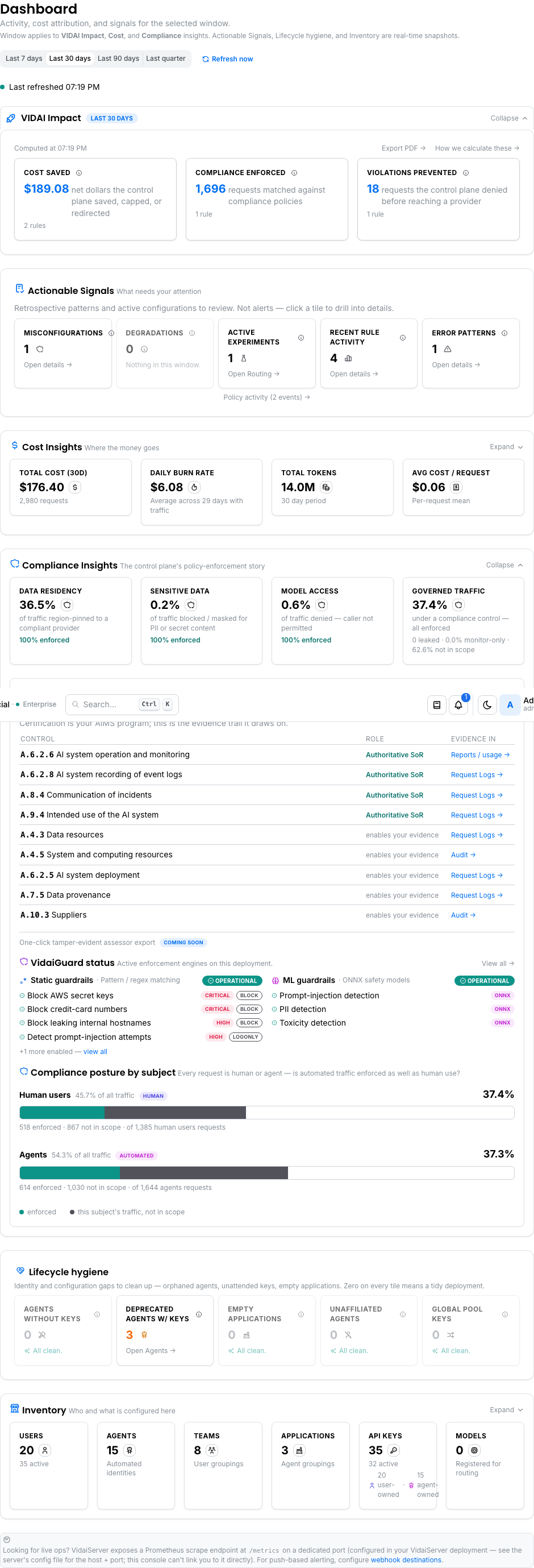This screenshot has width=534, height=1568.
Task: Toggle dark mode with the moon icon
Action: point(487,705)
